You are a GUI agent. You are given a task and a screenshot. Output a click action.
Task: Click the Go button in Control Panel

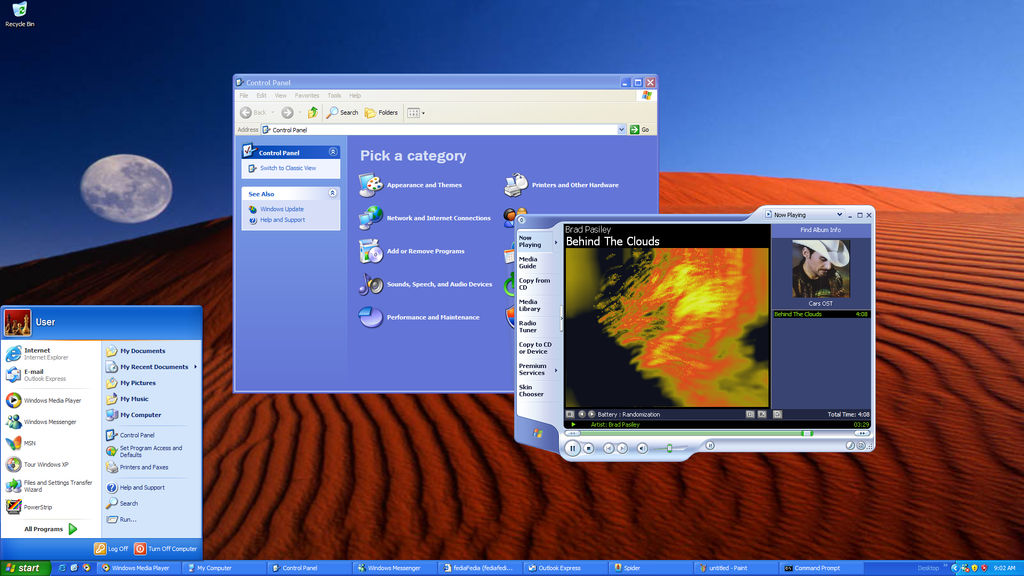(x=639, y=130)
